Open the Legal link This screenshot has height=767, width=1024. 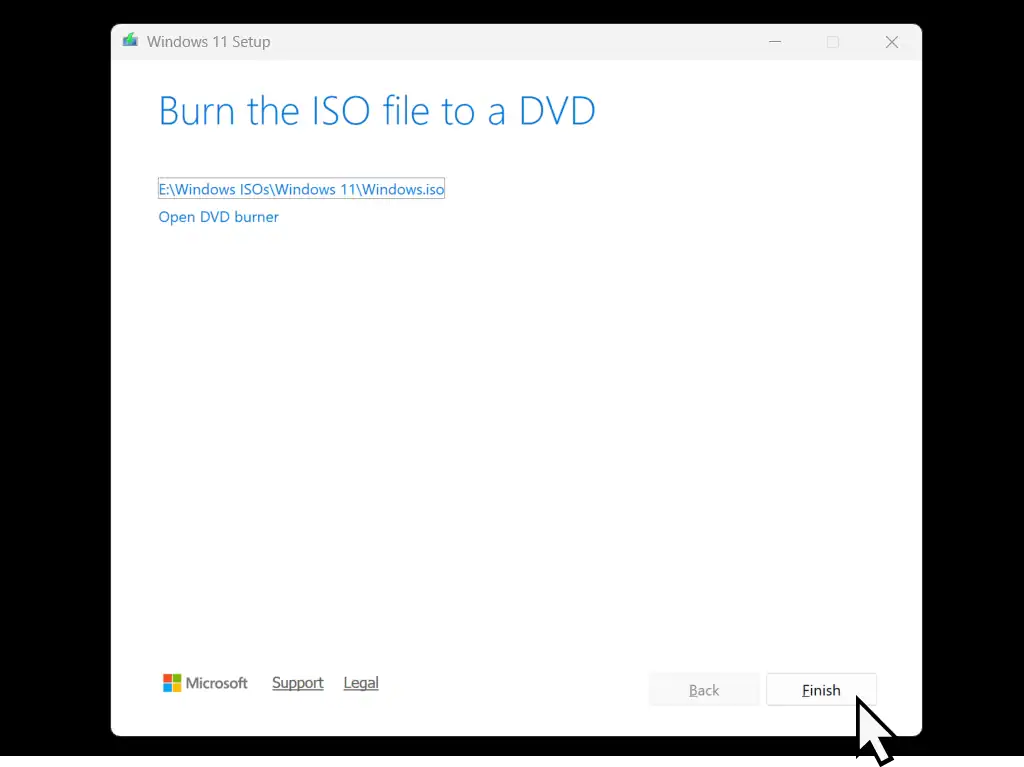pyautogui.click(x=360, y=683)
